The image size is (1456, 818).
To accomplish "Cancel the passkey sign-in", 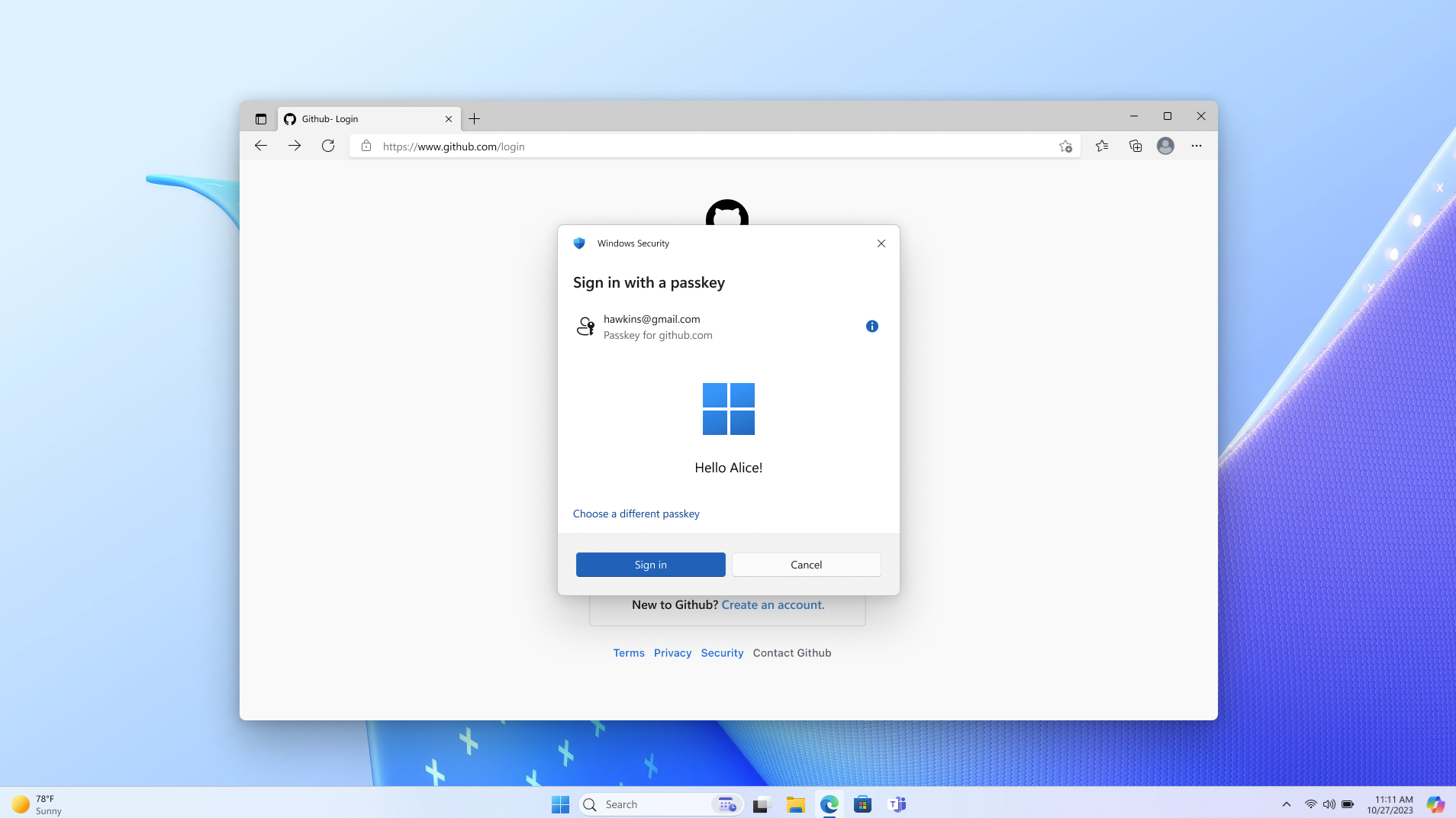I will [806, 564].
